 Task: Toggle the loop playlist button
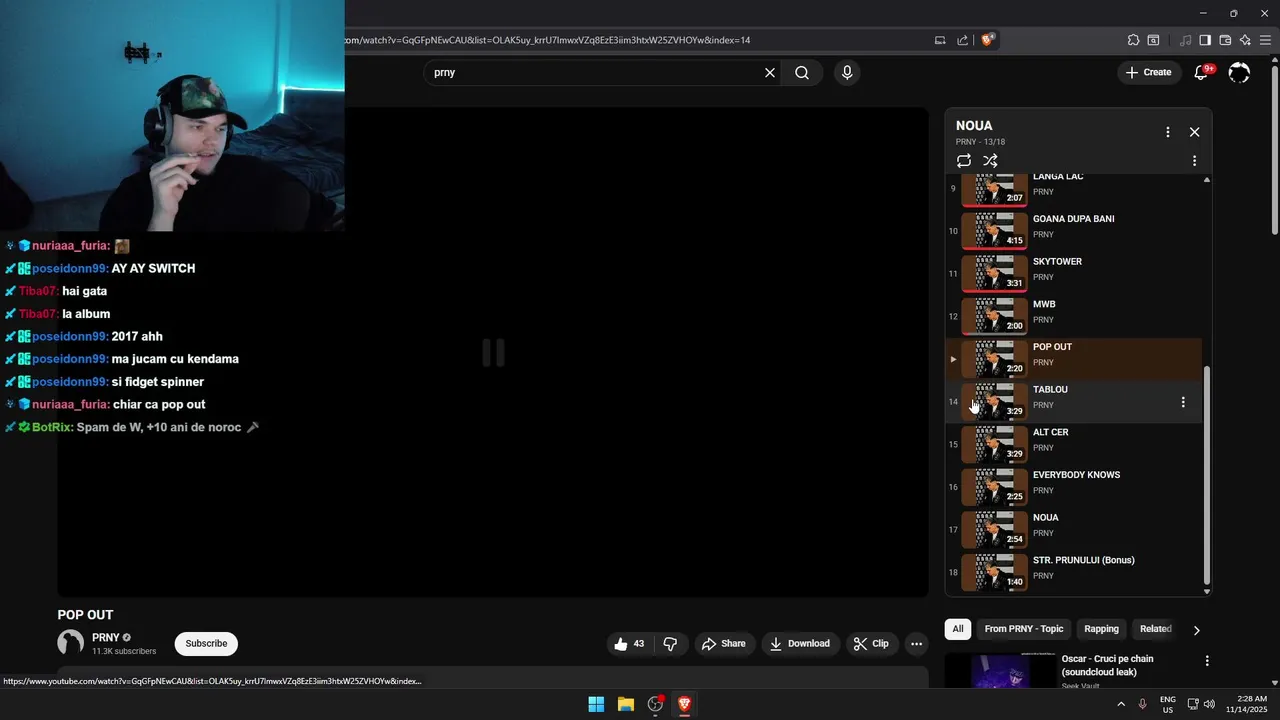point(964,161)
